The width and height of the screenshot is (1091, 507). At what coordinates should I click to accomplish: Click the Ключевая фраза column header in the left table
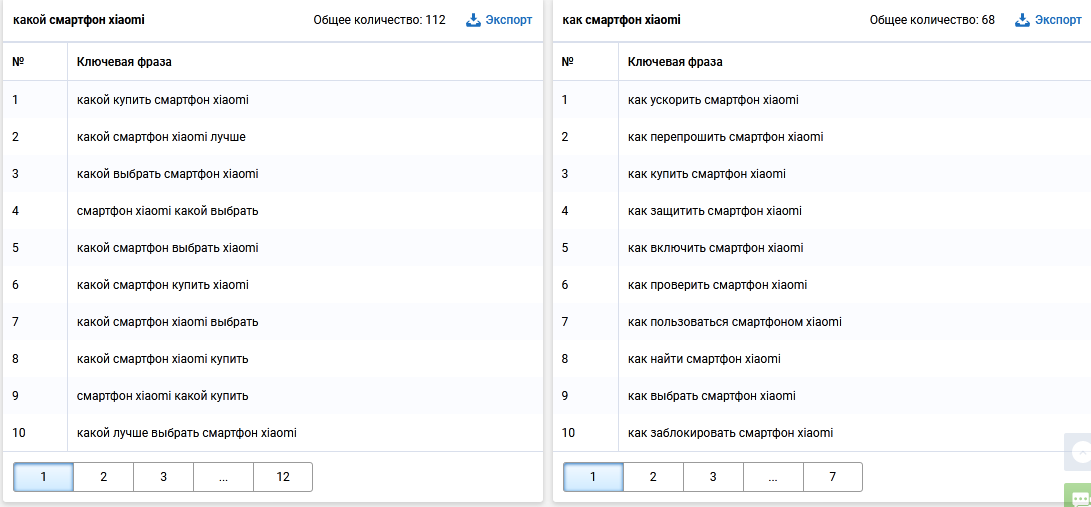(124, 62)
